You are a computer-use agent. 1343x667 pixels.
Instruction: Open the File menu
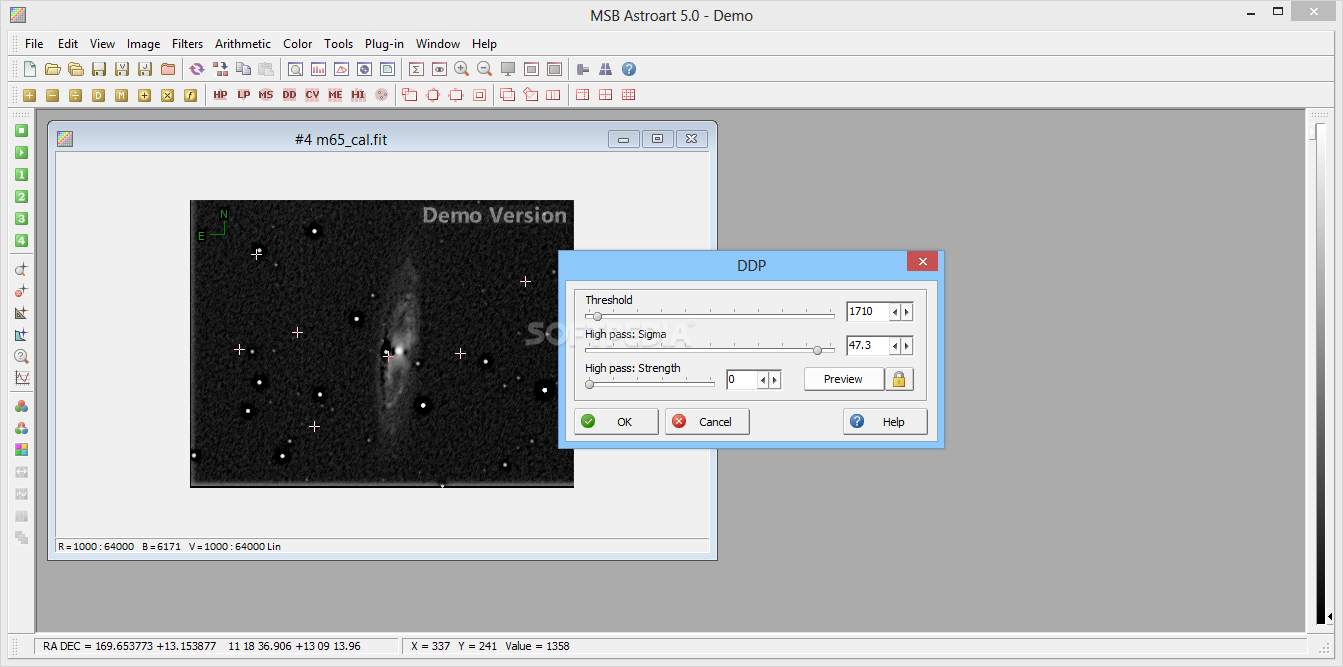click(x=34, y=44)
